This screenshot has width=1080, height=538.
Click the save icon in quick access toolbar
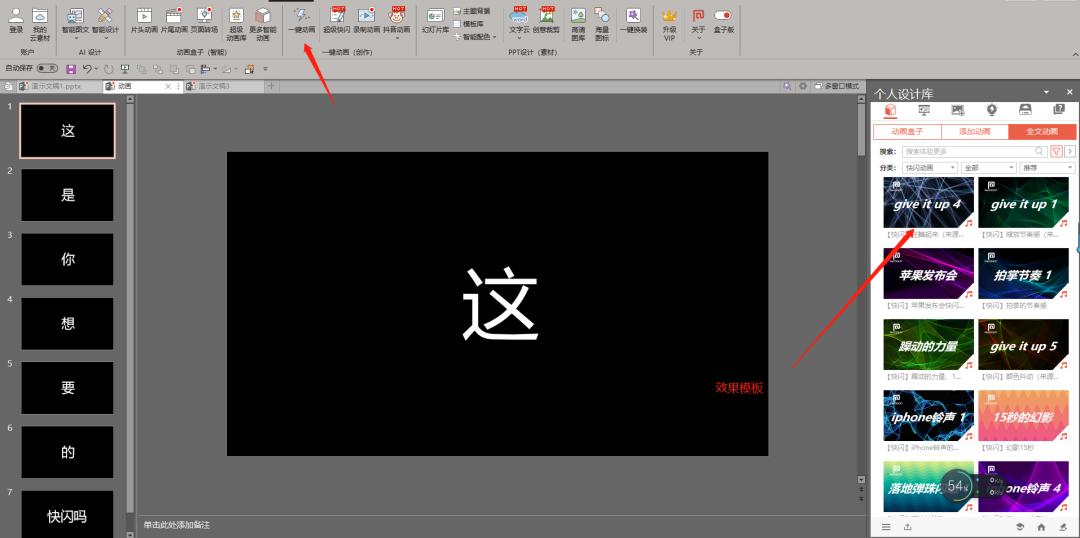pyautogui.click(x=71, y=69)
